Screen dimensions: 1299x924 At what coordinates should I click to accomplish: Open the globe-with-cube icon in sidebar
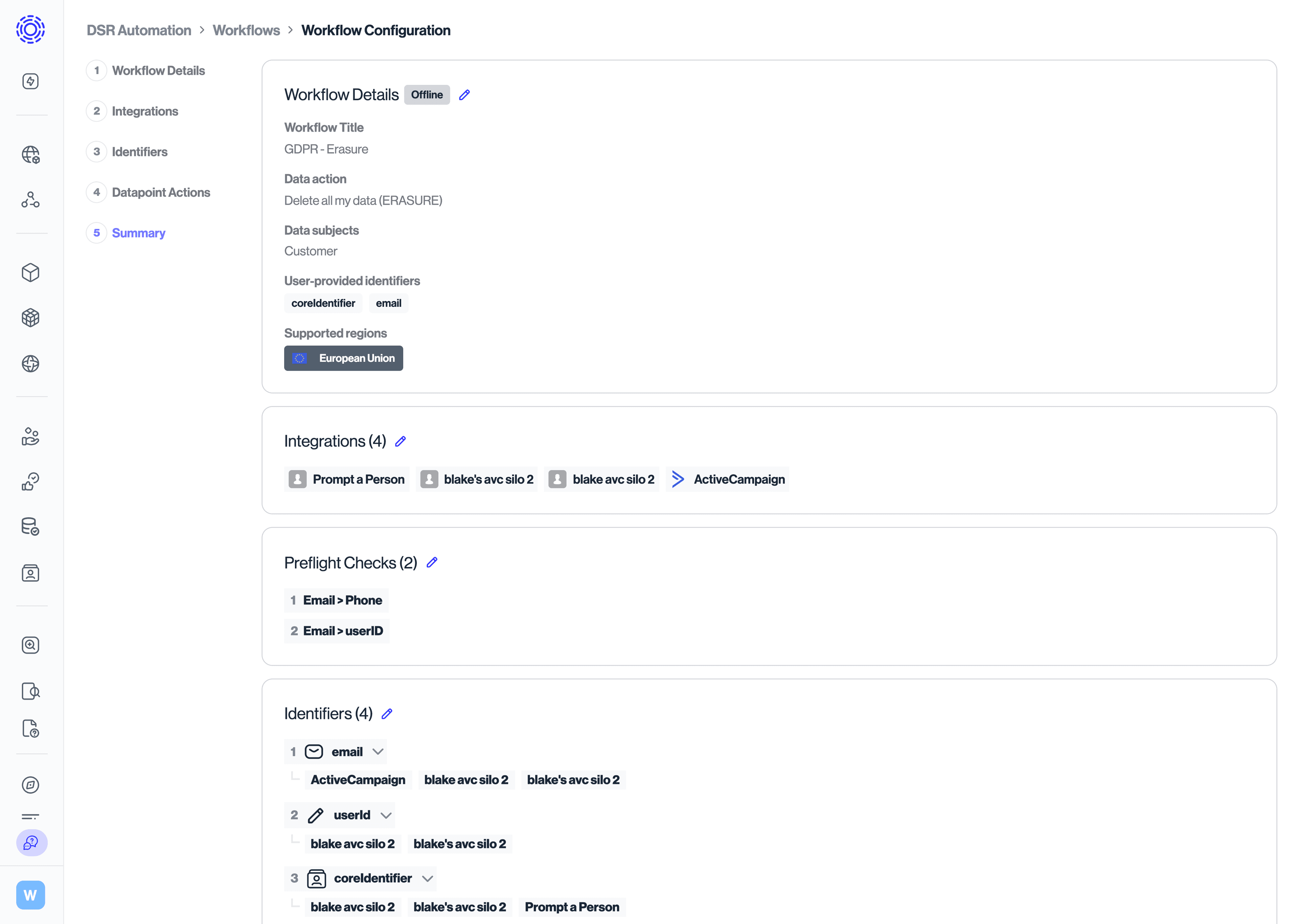(x=31, y=154)
